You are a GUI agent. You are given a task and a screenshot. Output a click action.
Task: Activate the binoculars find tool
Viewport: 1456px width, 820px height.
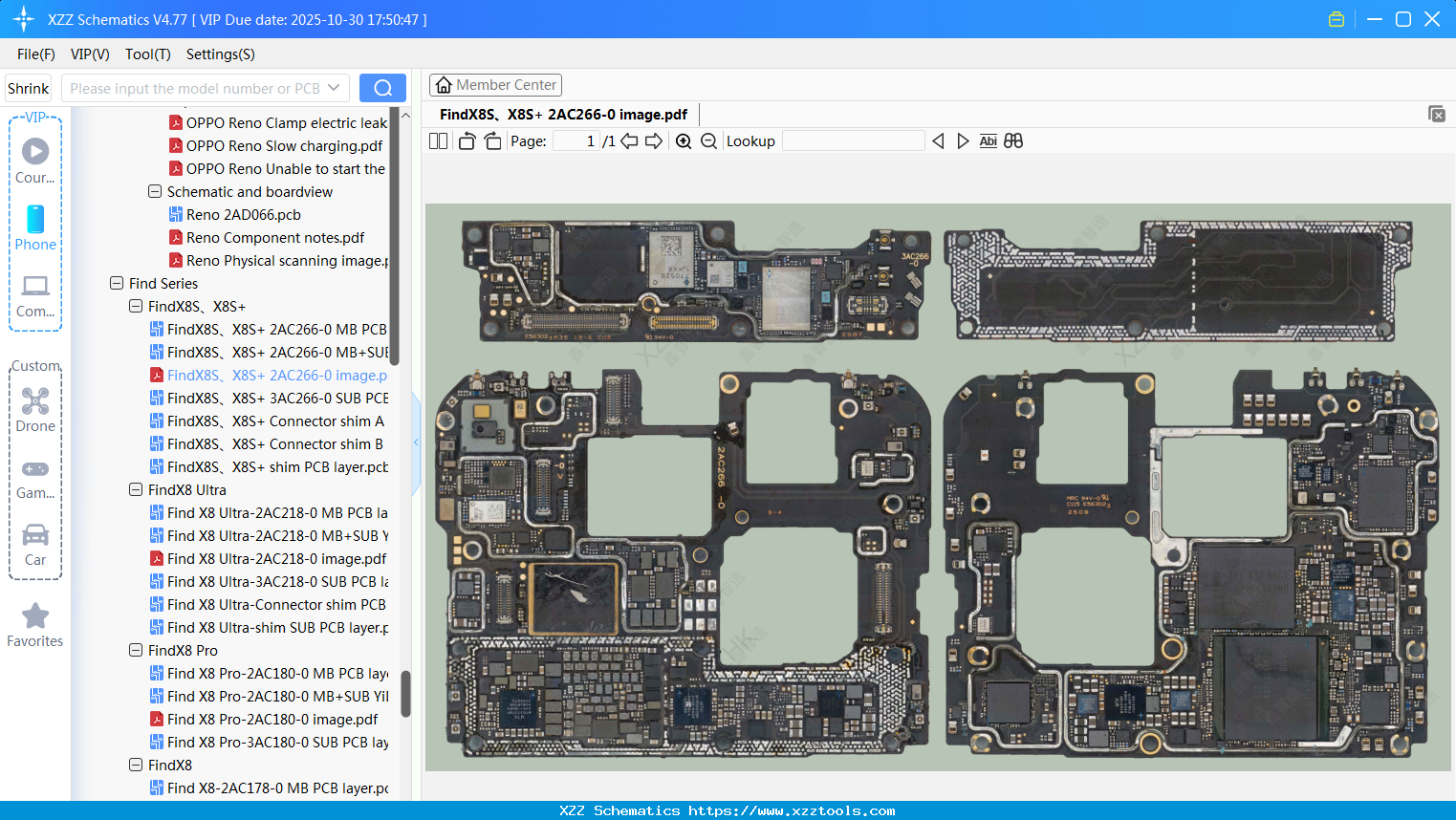[1013, 140]
